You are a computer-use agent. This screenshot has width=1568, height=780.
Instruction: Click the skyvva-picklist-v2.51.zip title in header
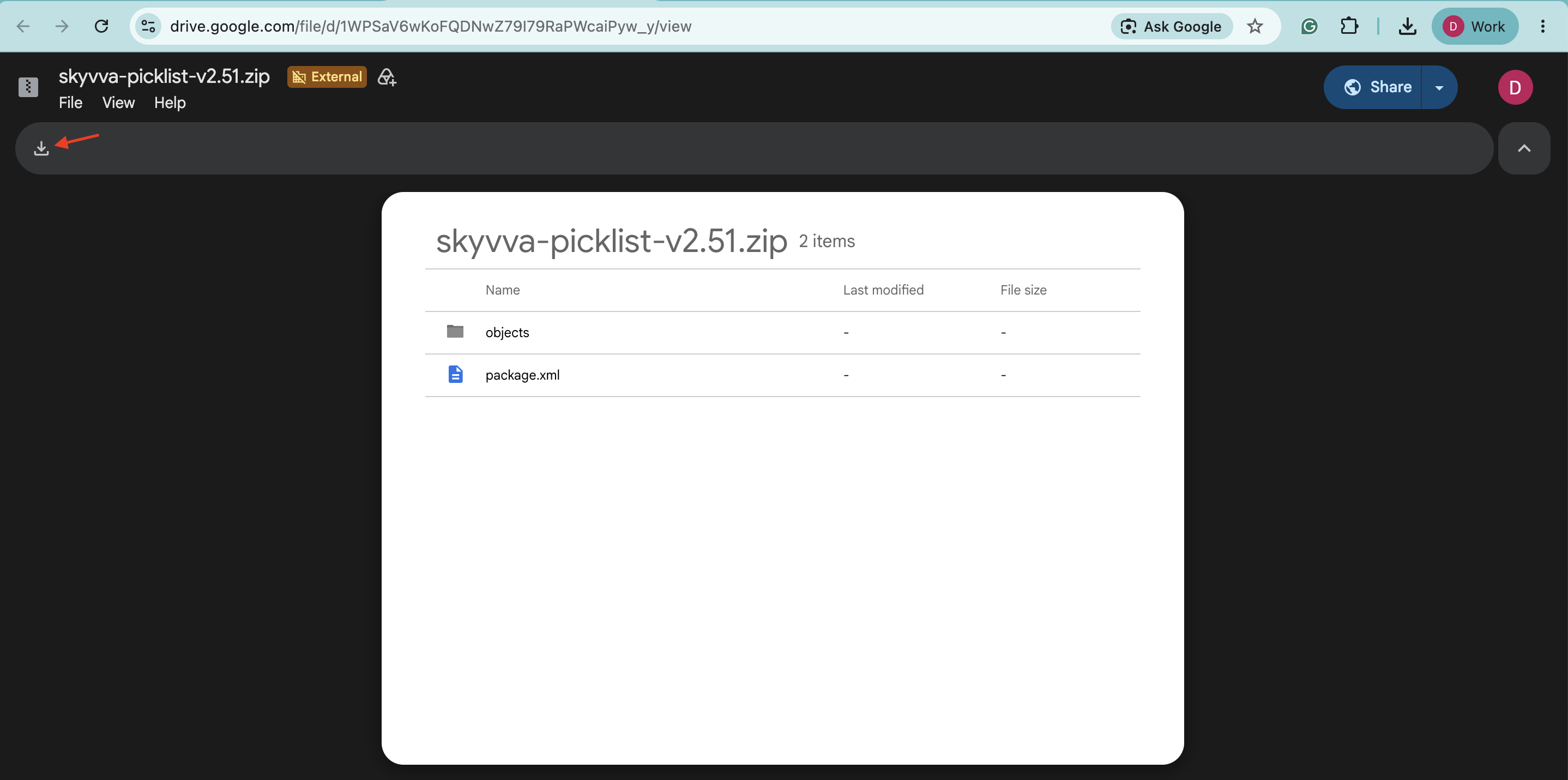point(164,77)
